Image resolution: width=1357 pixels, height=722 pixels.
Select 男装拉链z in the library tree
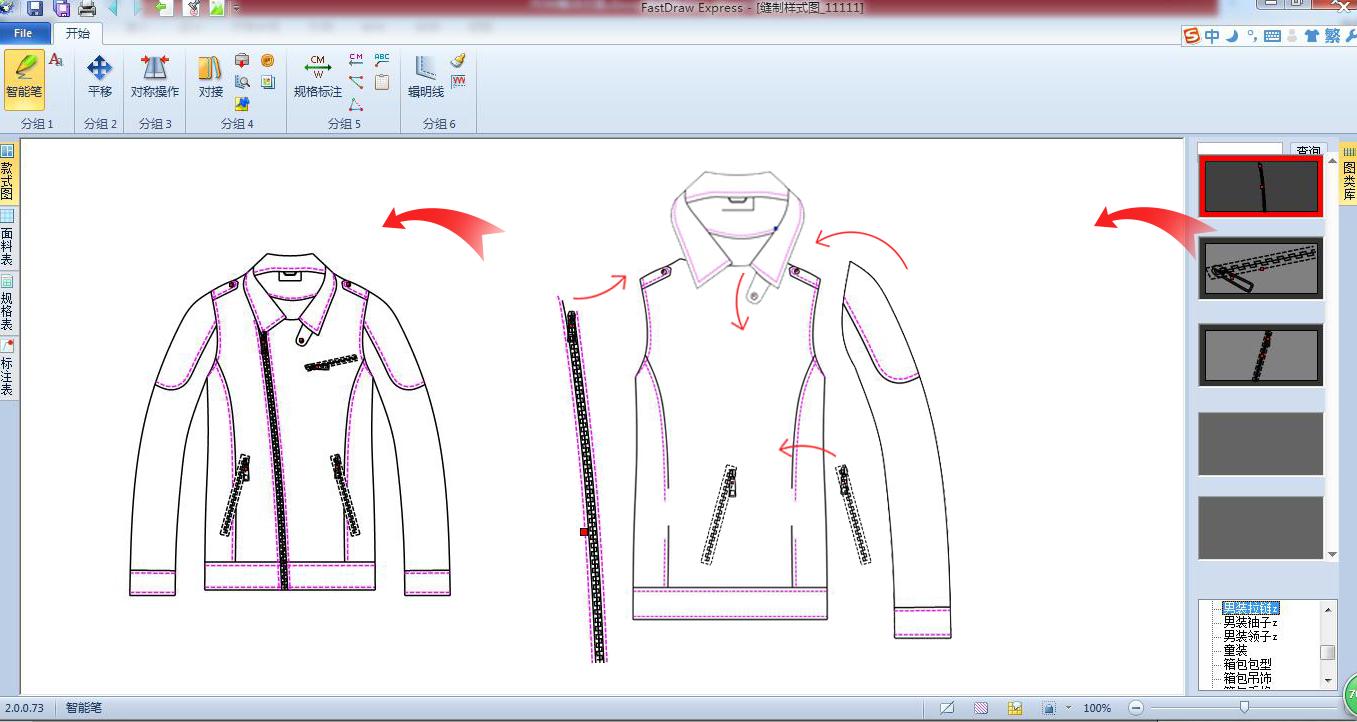click(x=1251, y=608)
